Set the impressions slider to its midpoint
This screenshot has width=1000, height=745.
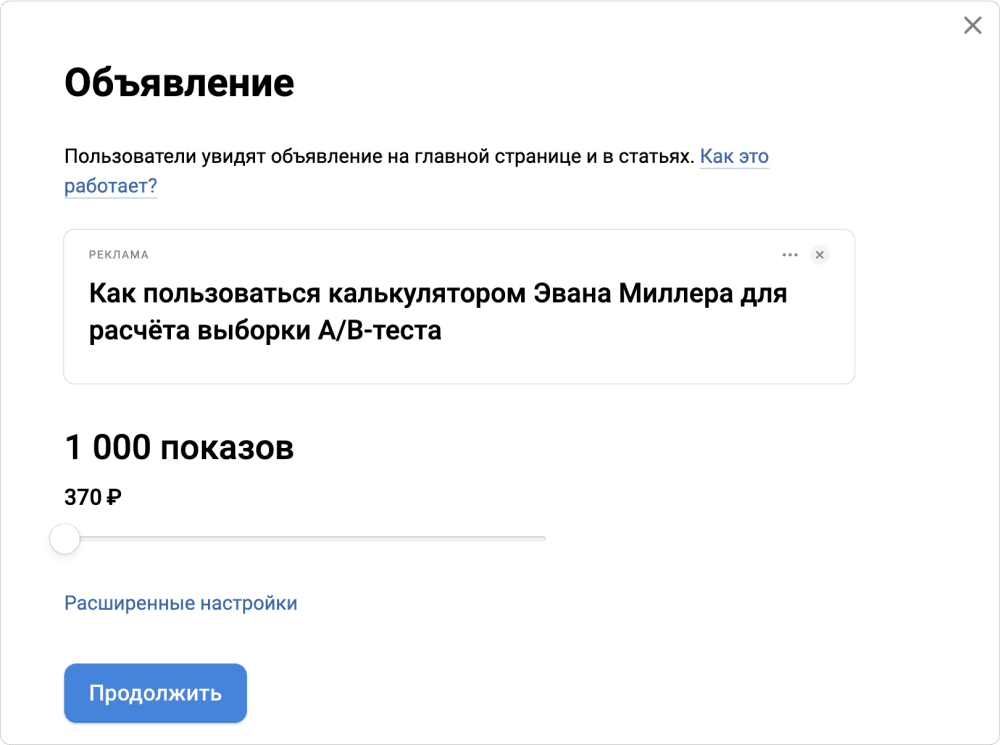click(305, 539)
